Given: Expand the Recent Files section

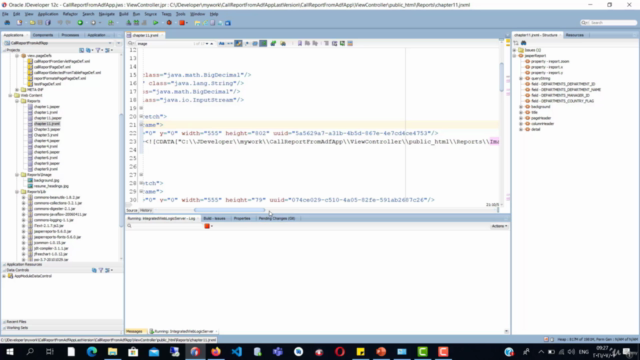Looking at the screenshot, I should point(4,322).
